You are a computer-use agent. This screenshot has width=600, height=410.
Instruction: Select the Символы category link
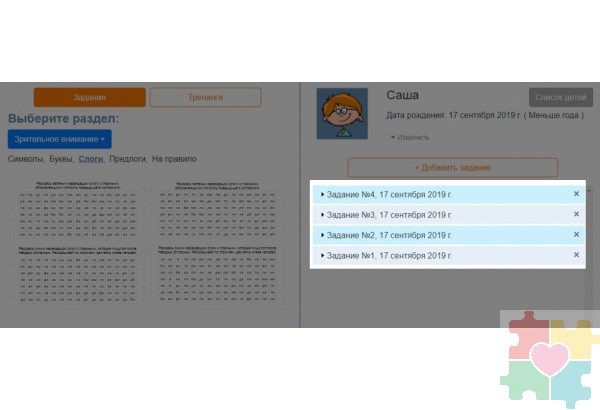click(x=24, y=159)
